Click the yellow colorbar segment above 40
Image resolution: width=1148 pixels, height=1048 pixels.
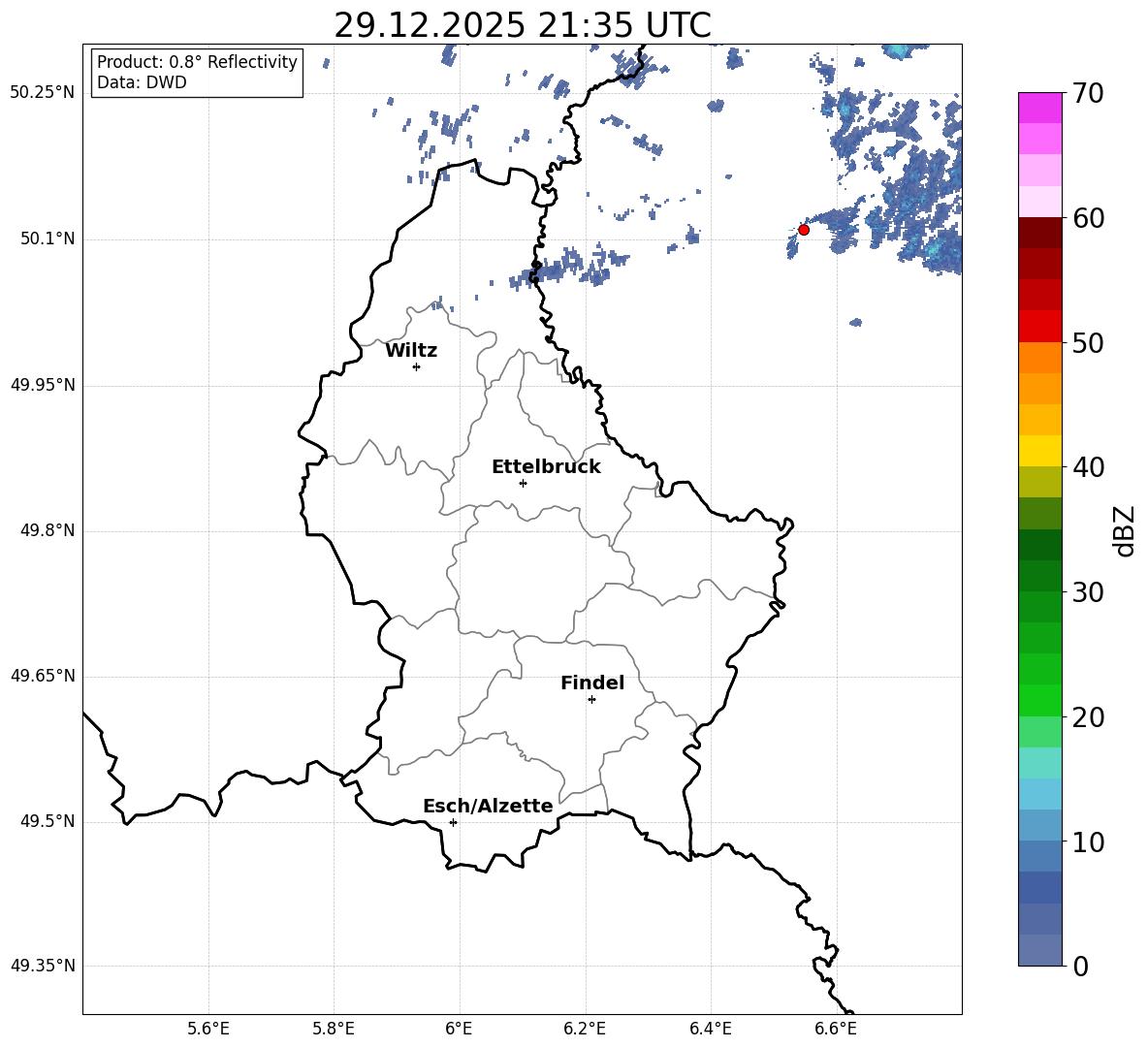point(1040,451)
